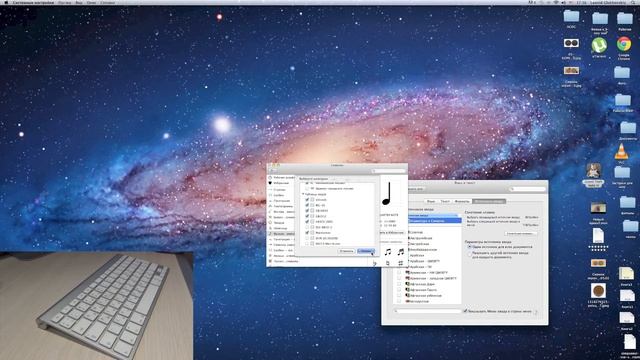This screenshot has width=640, height=360.
Task: Tick the checkbox for Афганская Пашто input source
Action: [399, 290]
